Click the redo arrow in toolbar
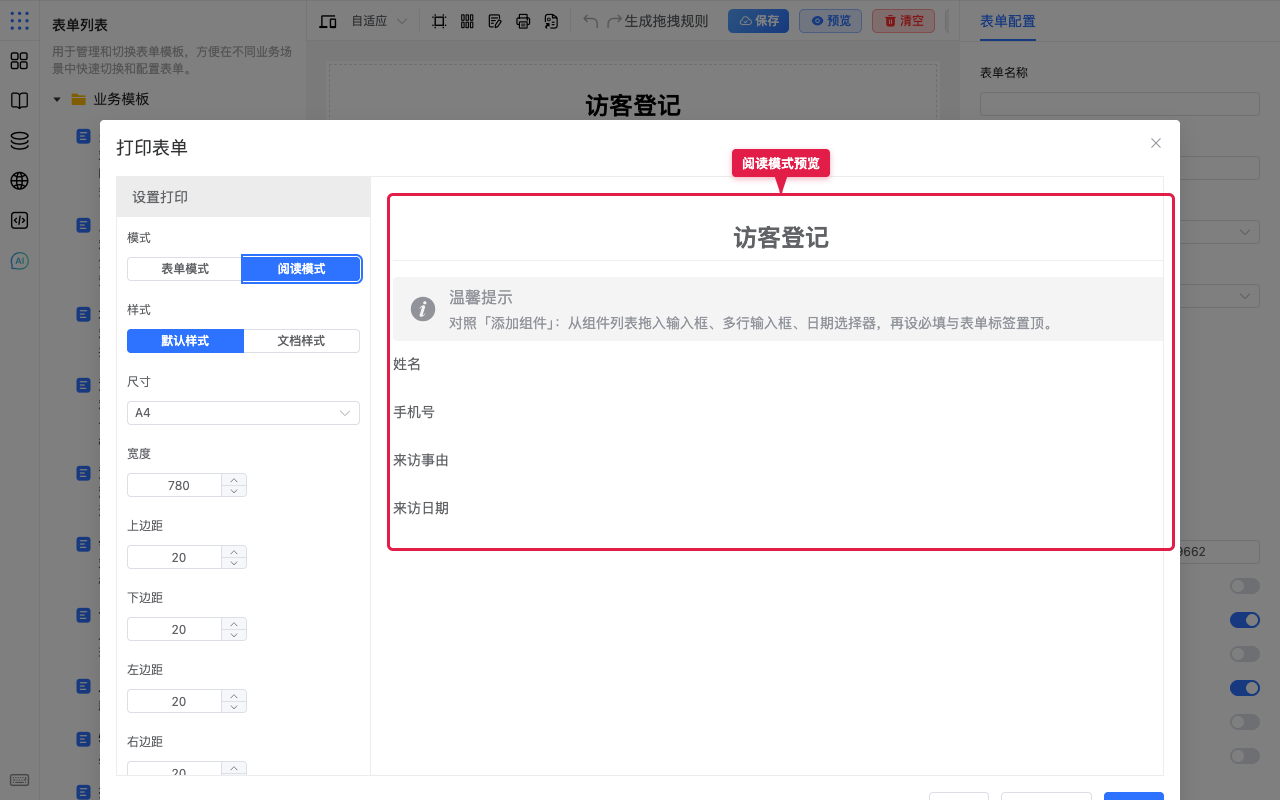 [x=615, y=21]
